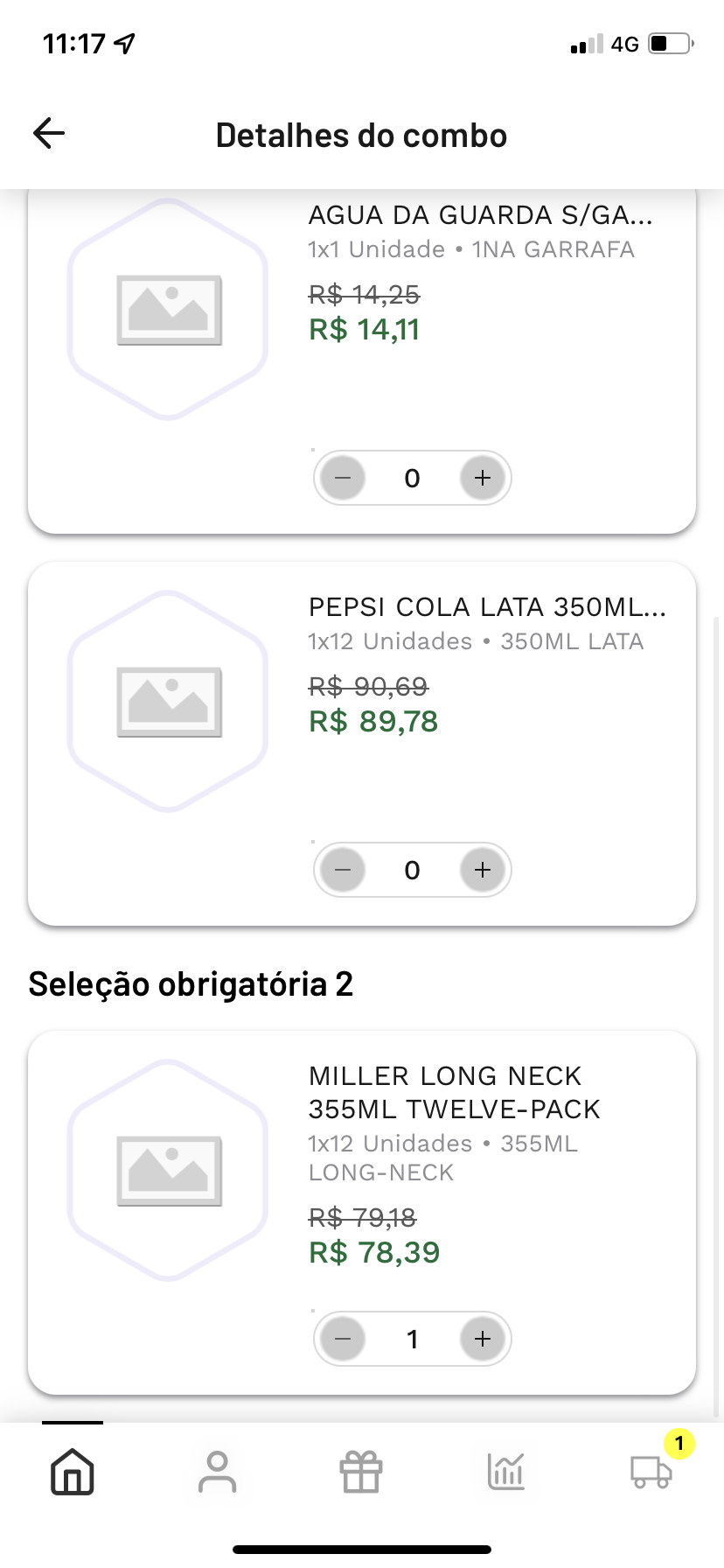Tap the Pepsi Cola placeholder image
The width and height of the screenshot is (724, 1568).
point(169,702)
